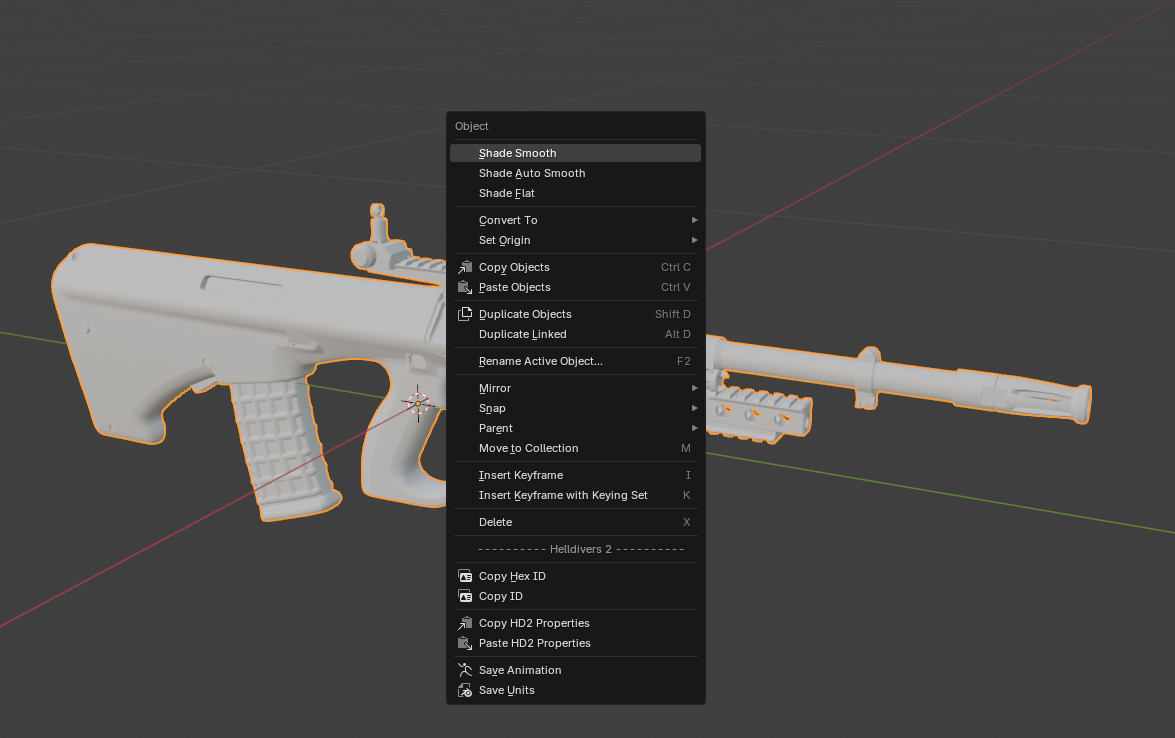Click the Save Units icon

coord(464,690)
